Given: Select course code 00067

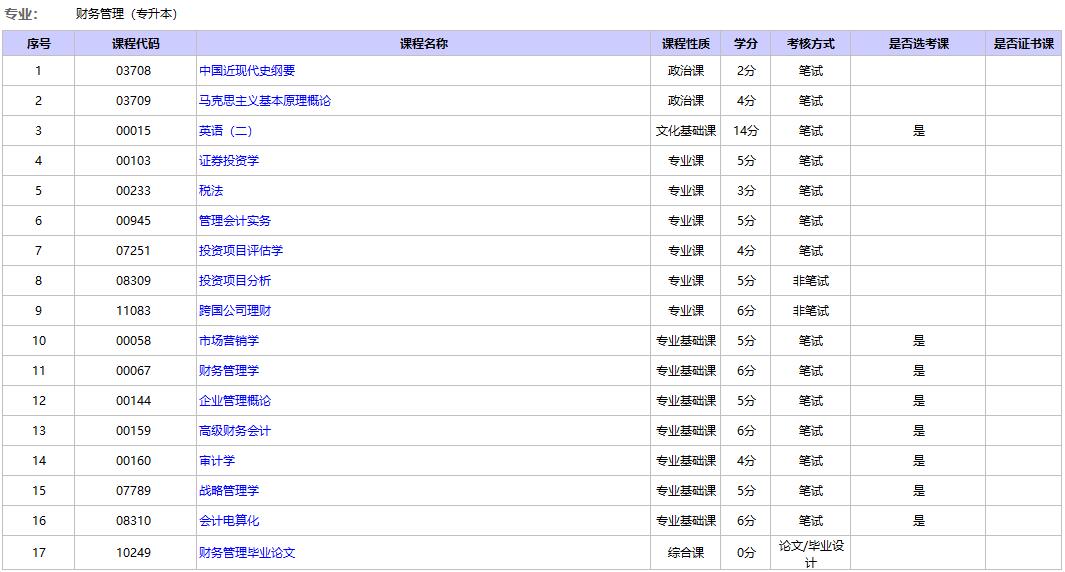Looking at the screenshot, I should (x=134, y=370).
